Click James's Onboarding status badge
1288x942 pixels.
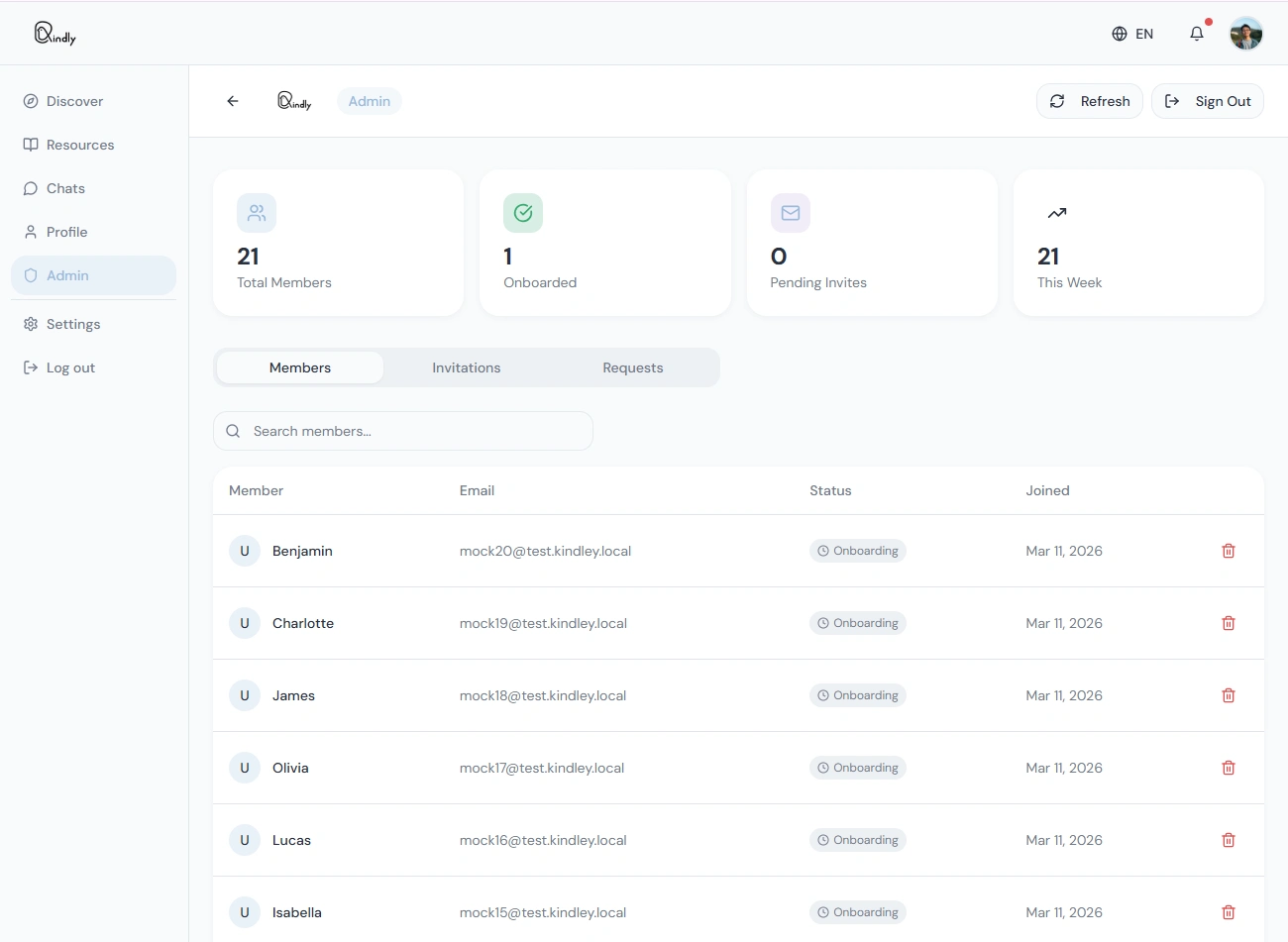858,695
